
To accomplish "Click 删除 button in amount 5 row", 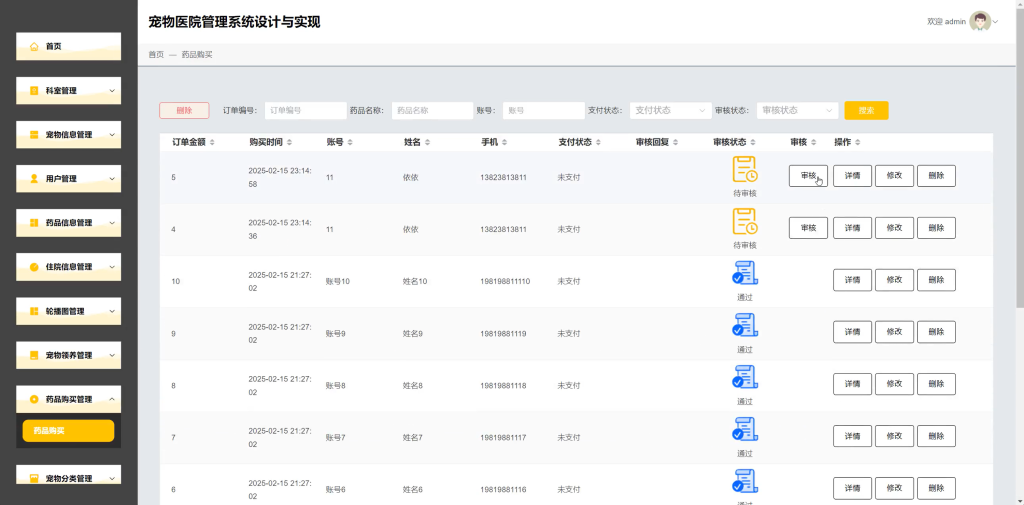I will pyautogui.click(x=936, y=176).
